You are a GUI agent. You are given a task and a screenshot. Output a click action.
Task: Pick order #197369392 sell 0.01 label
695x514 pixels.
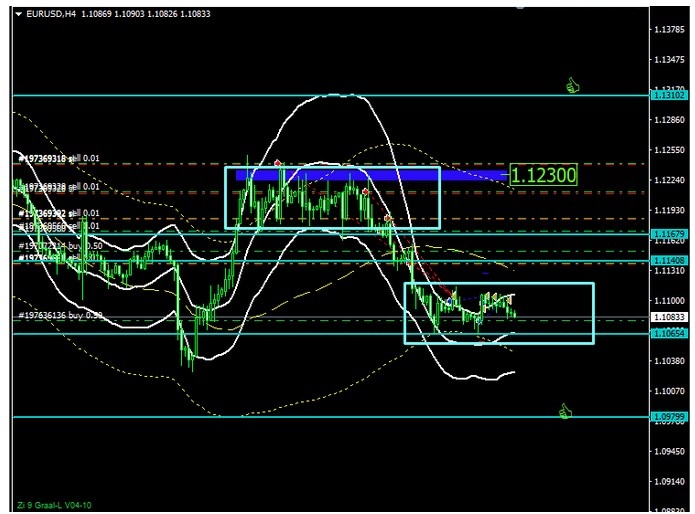coord(58,213)
